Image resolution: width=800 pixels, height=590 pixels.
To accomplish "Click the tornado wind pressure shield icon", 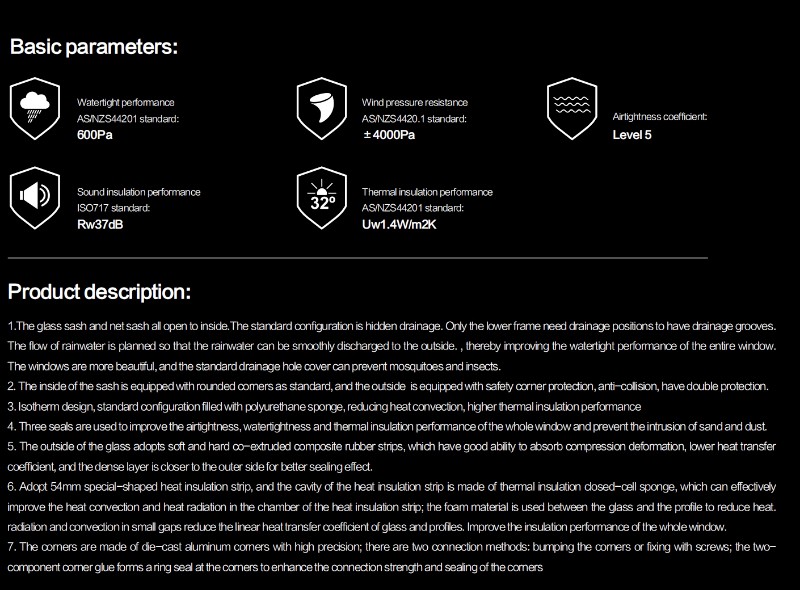I will (322, 109).
